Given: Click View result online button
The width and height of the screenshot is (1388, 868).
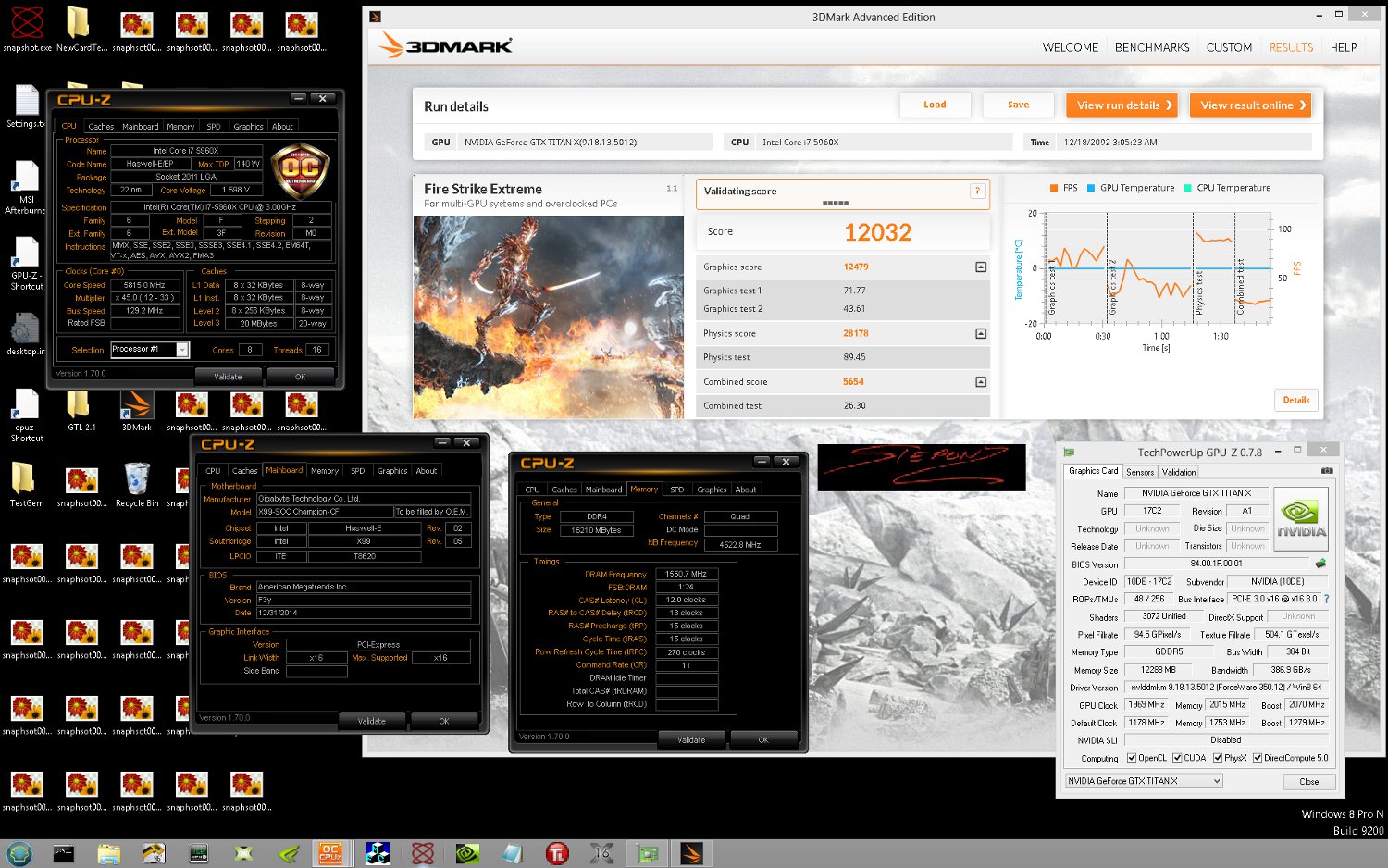Looking at the screenshot, I should click(1252, 105).
